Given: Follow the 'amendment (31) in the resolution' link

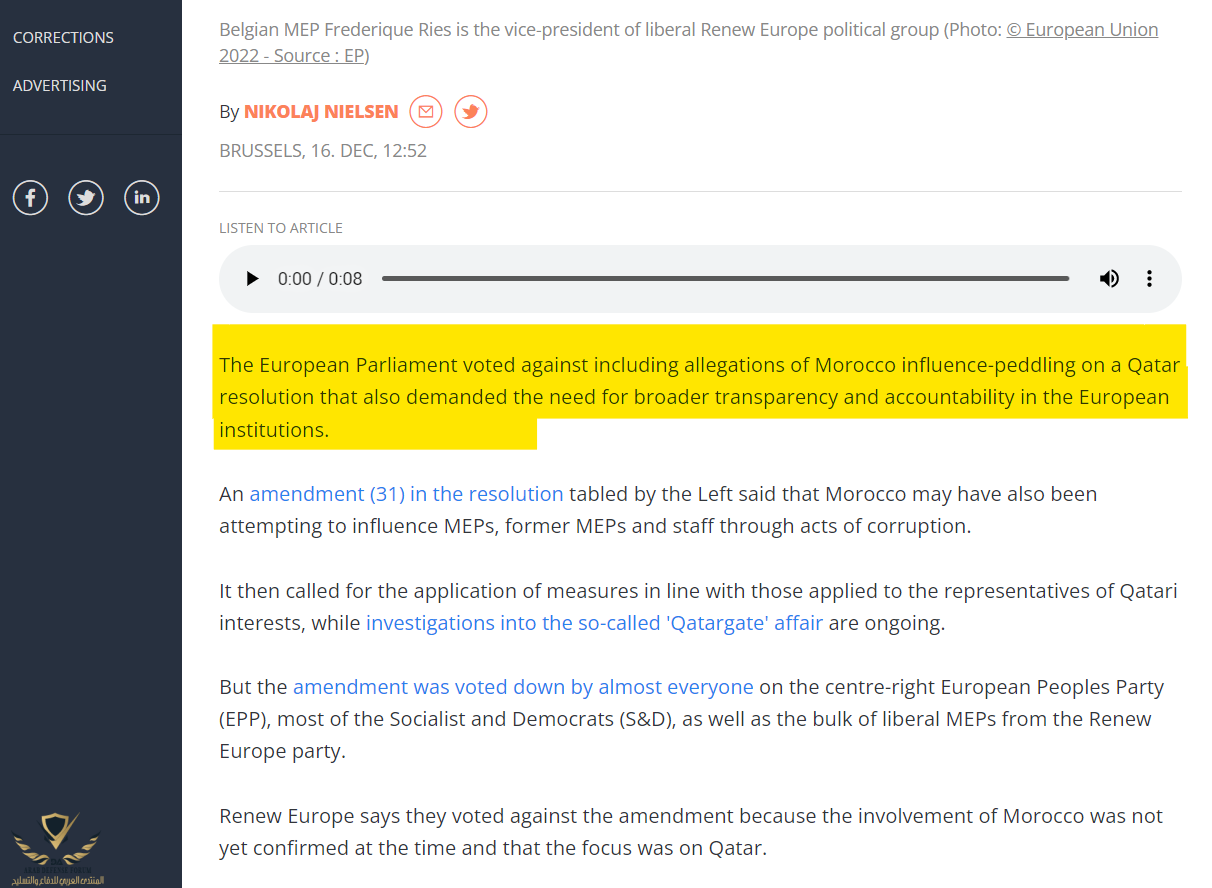Looking at the screenshot, I should pos(406,494).
